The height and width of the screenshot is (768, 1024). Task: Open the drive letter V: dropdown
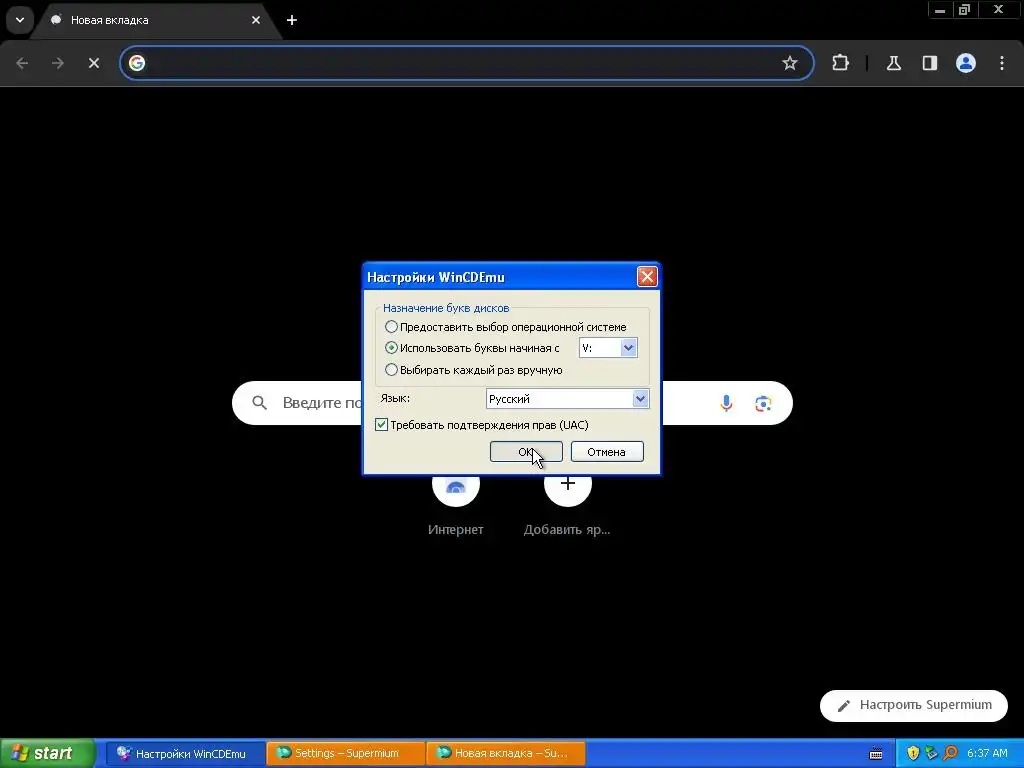coord(628,347)
